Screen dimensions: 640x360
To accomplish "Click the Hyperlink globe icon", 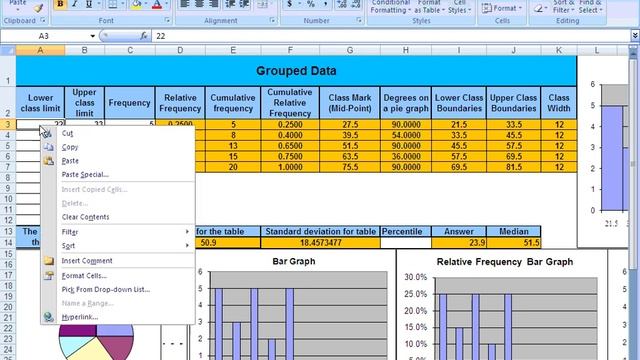I will click(x=49, y=317).
